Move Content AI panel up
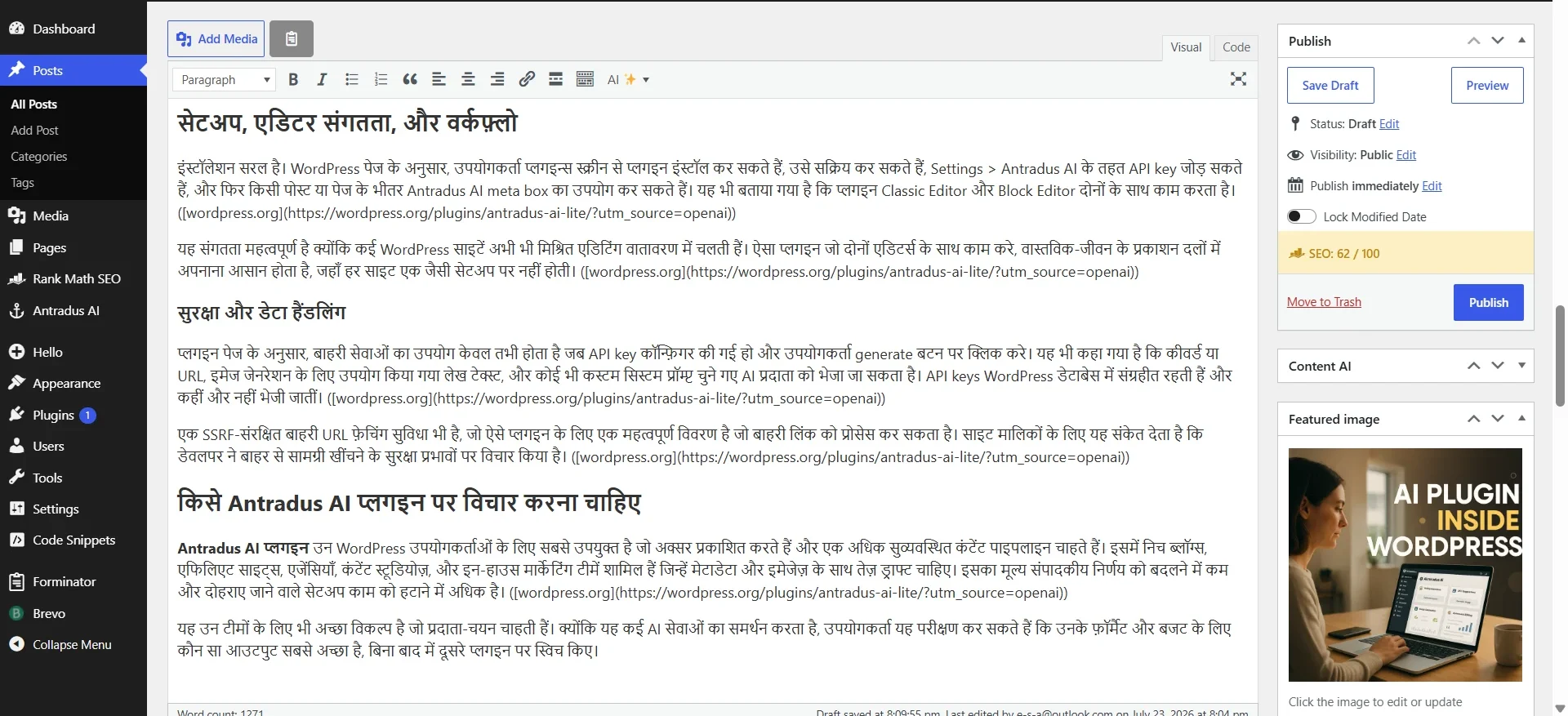The height and width of the screenshot is (716, 1568). coord(1473,366)
